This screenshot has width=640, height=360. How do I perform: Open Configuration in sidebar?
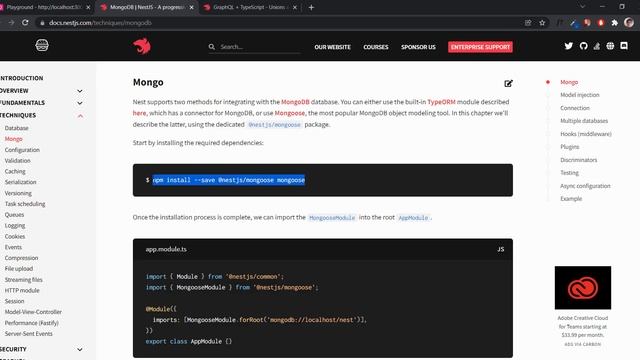tap(22, 150)
